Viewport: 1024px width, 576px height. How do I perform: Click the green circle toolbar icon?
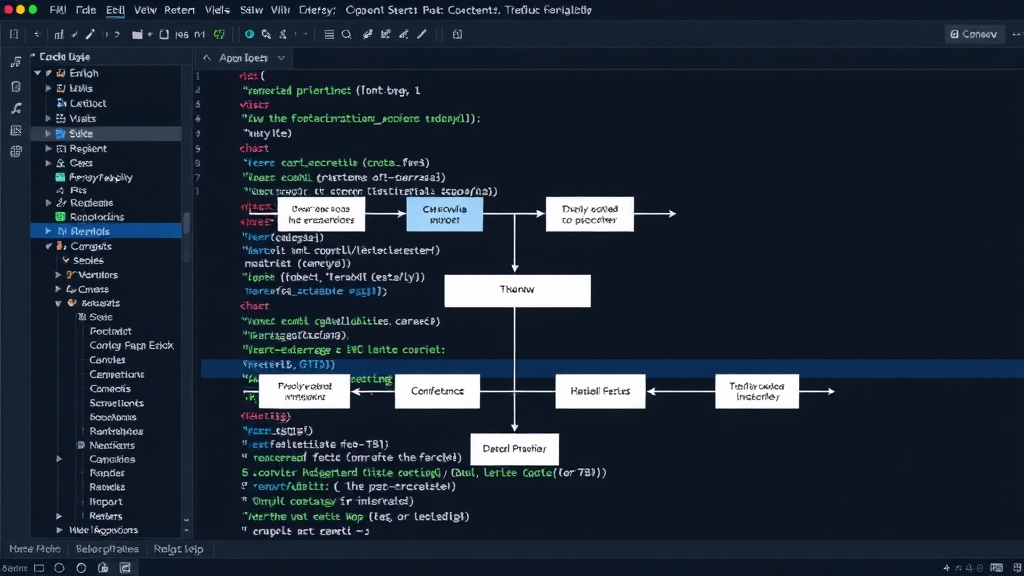pos(249,35)
